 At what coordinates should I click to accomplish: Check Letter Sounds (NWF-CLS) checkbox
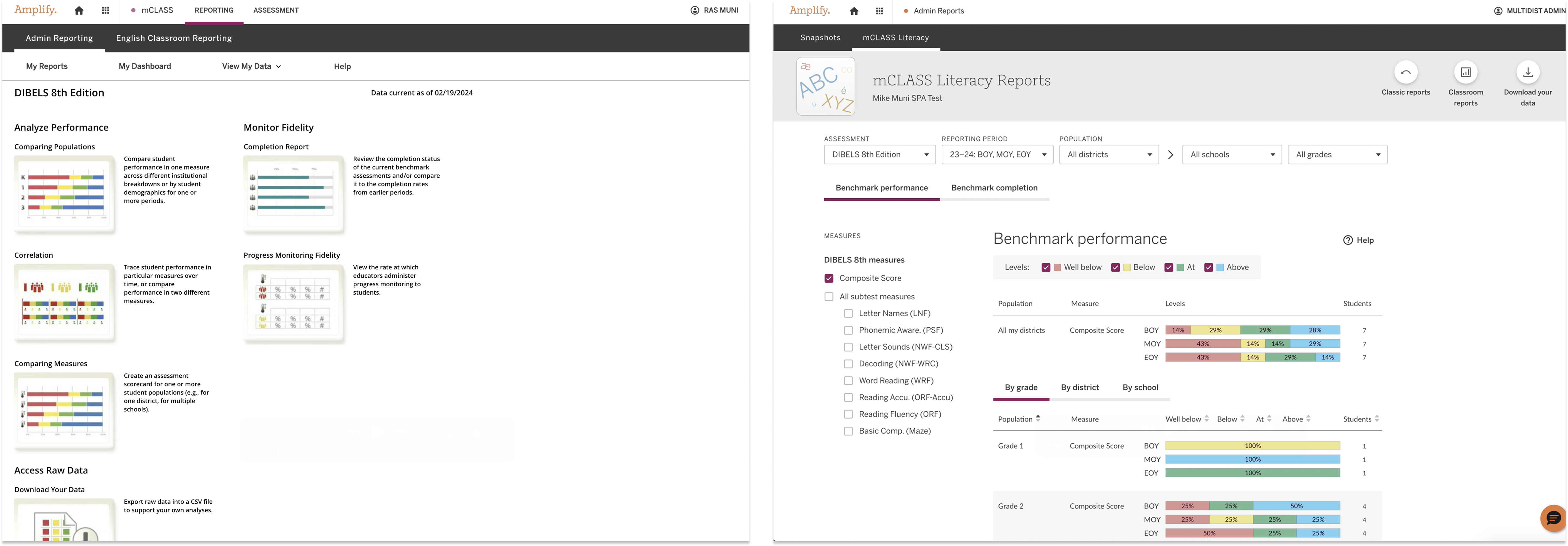(x=848, y=347)
